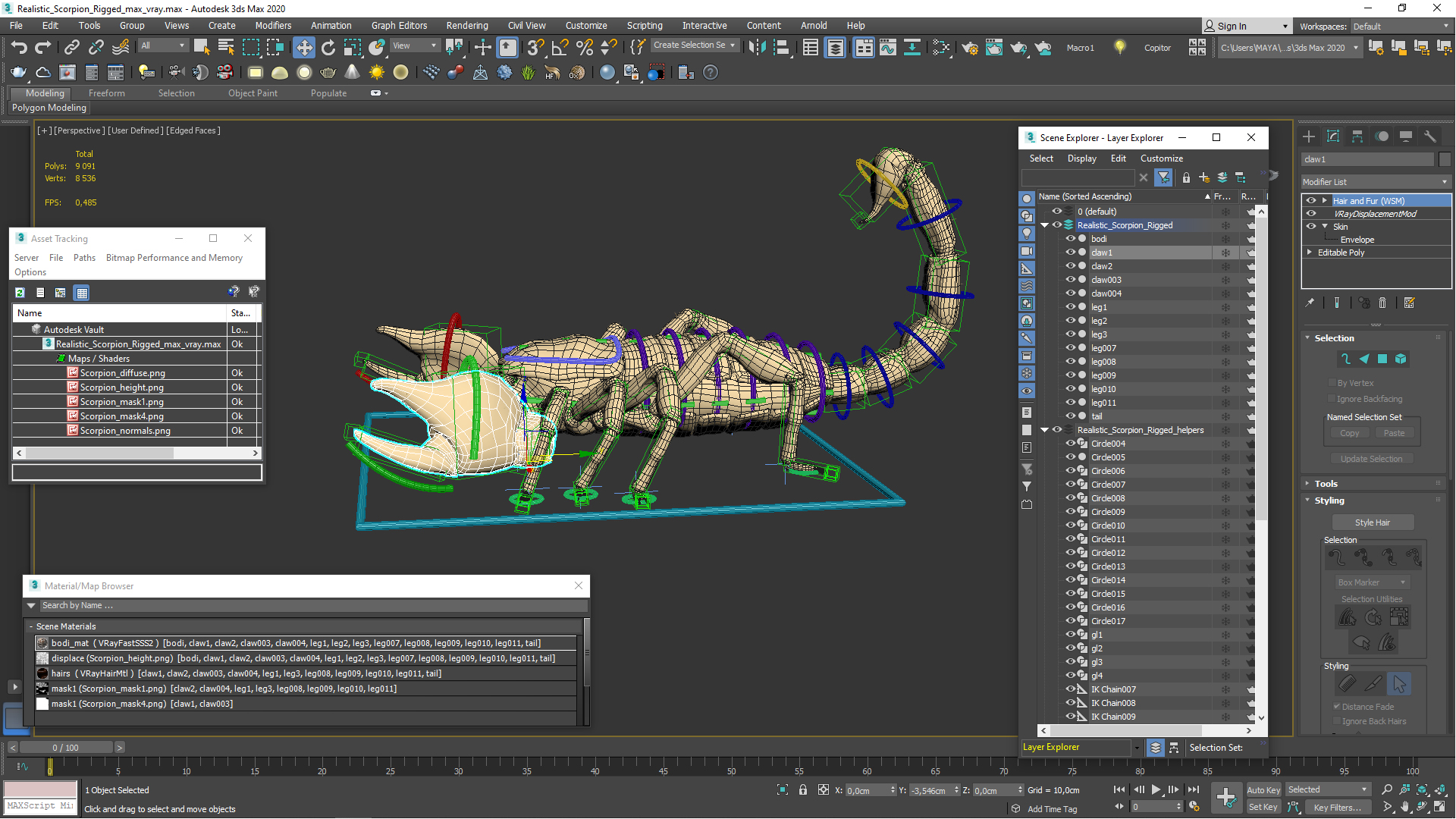Toggle the filter funnel icon in Scene Explorer
This screenshot has height=819, width=1456.
click(1163, 177)
